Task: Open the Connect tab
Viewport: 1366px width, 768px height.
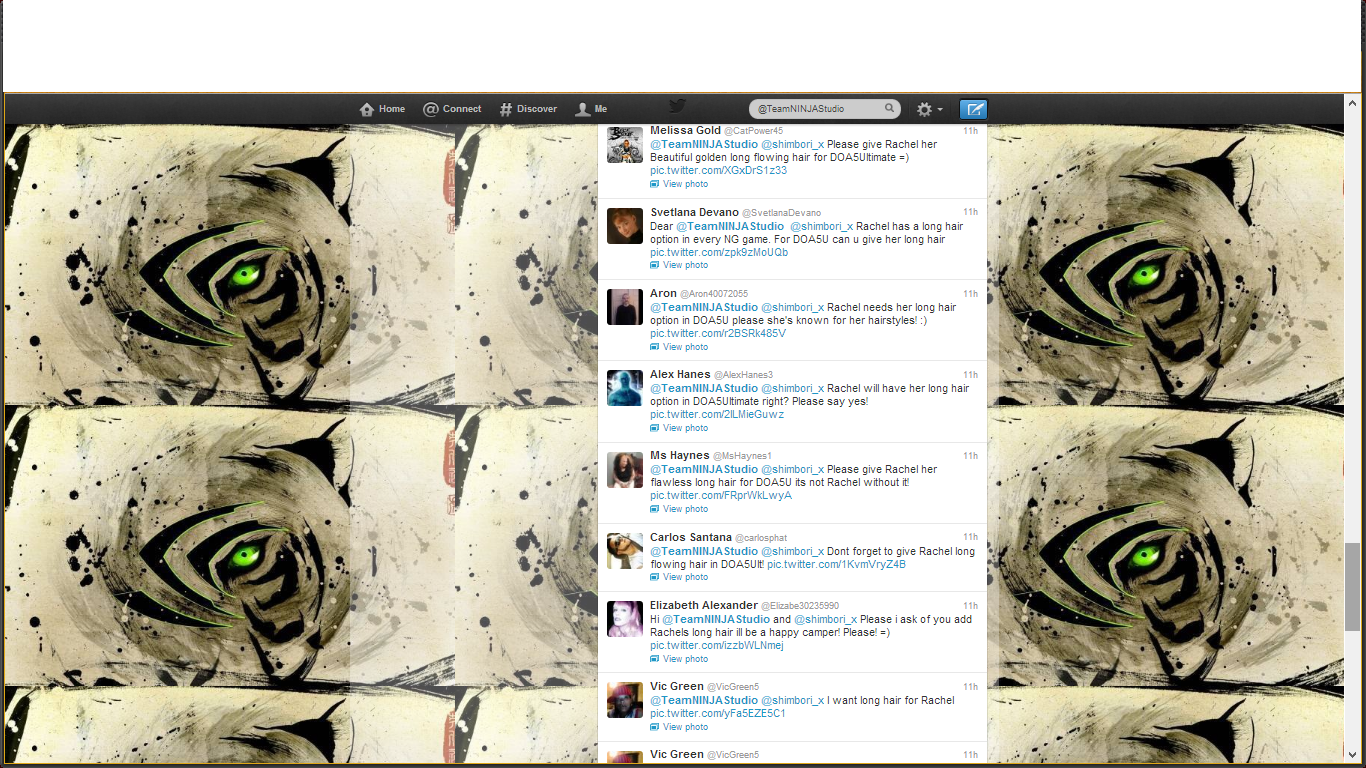Action: pos(452,109)
